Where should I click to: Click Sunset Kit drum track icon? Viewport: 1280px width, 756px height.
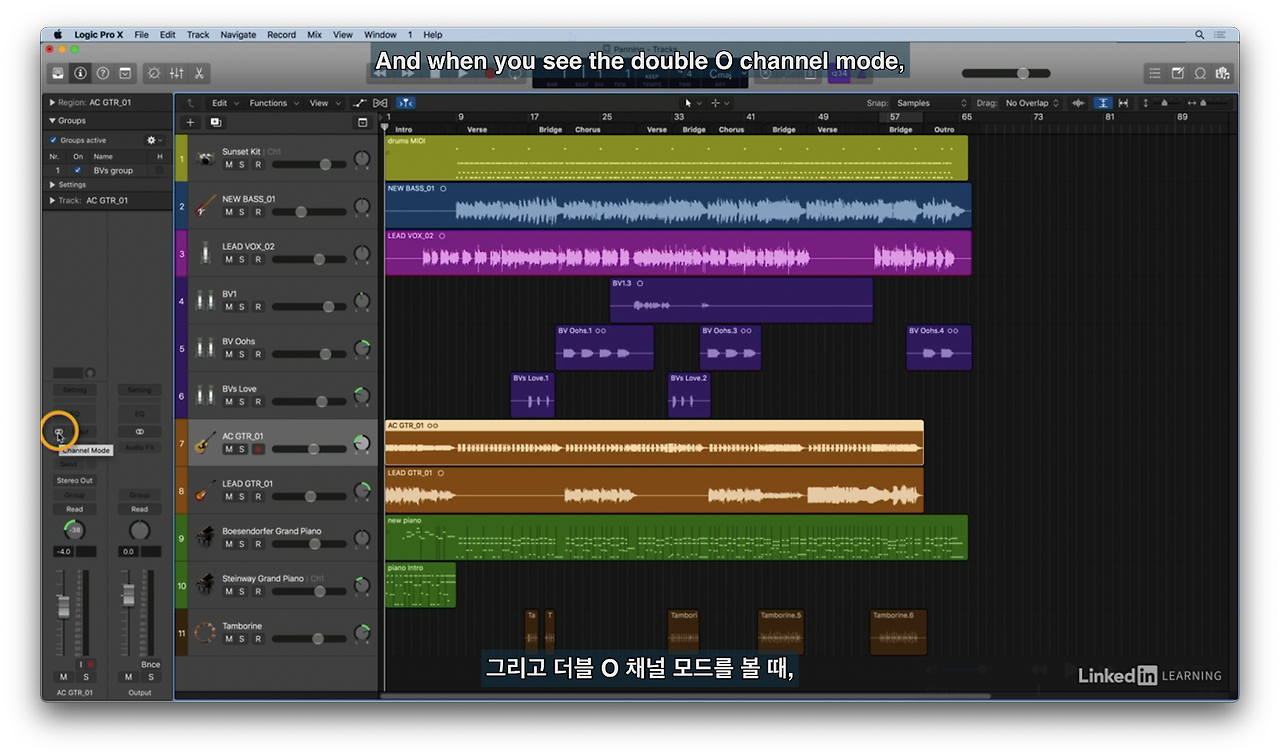(x=205, y=158)
